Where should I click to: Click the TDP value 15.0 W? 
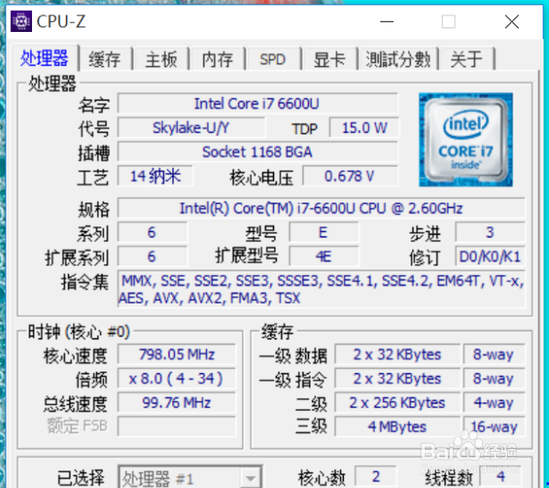[x=364, y=128]
